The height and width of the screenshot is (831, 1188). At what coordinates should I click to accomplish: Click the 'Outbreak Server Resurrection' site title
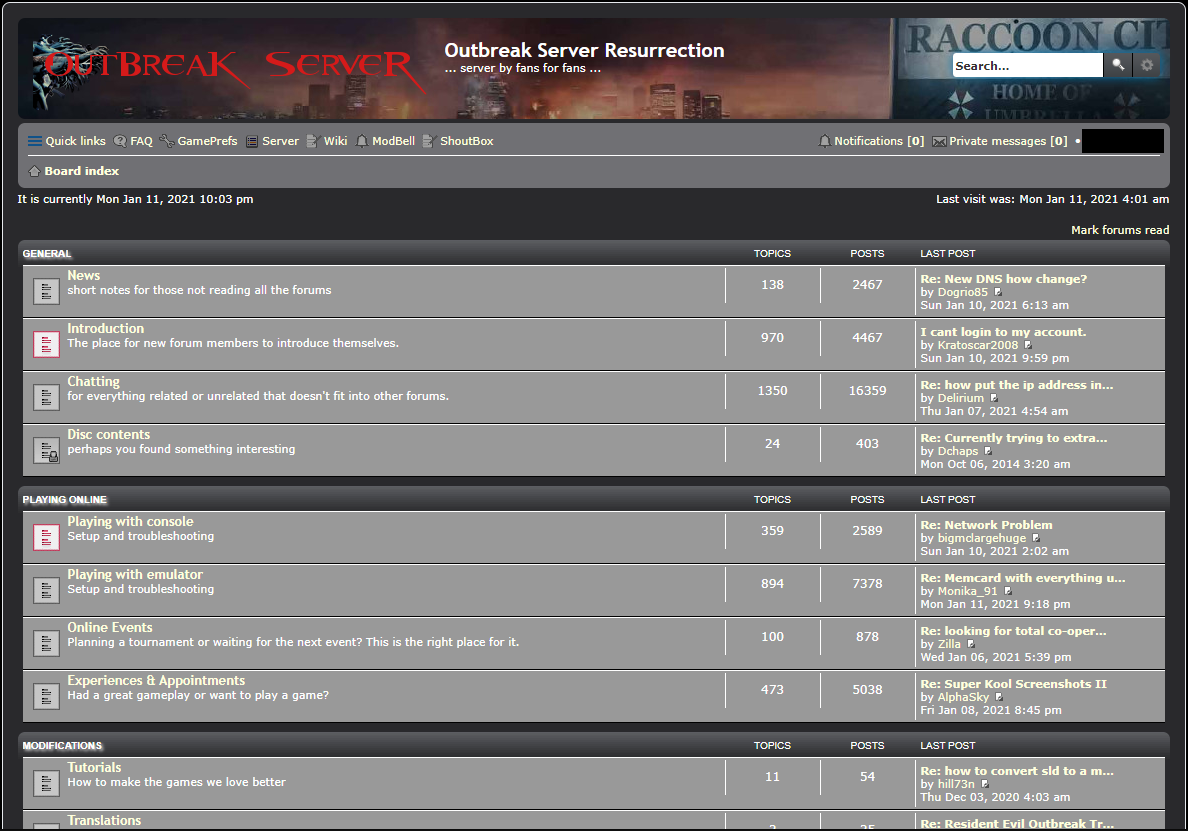tap(584, 51)
